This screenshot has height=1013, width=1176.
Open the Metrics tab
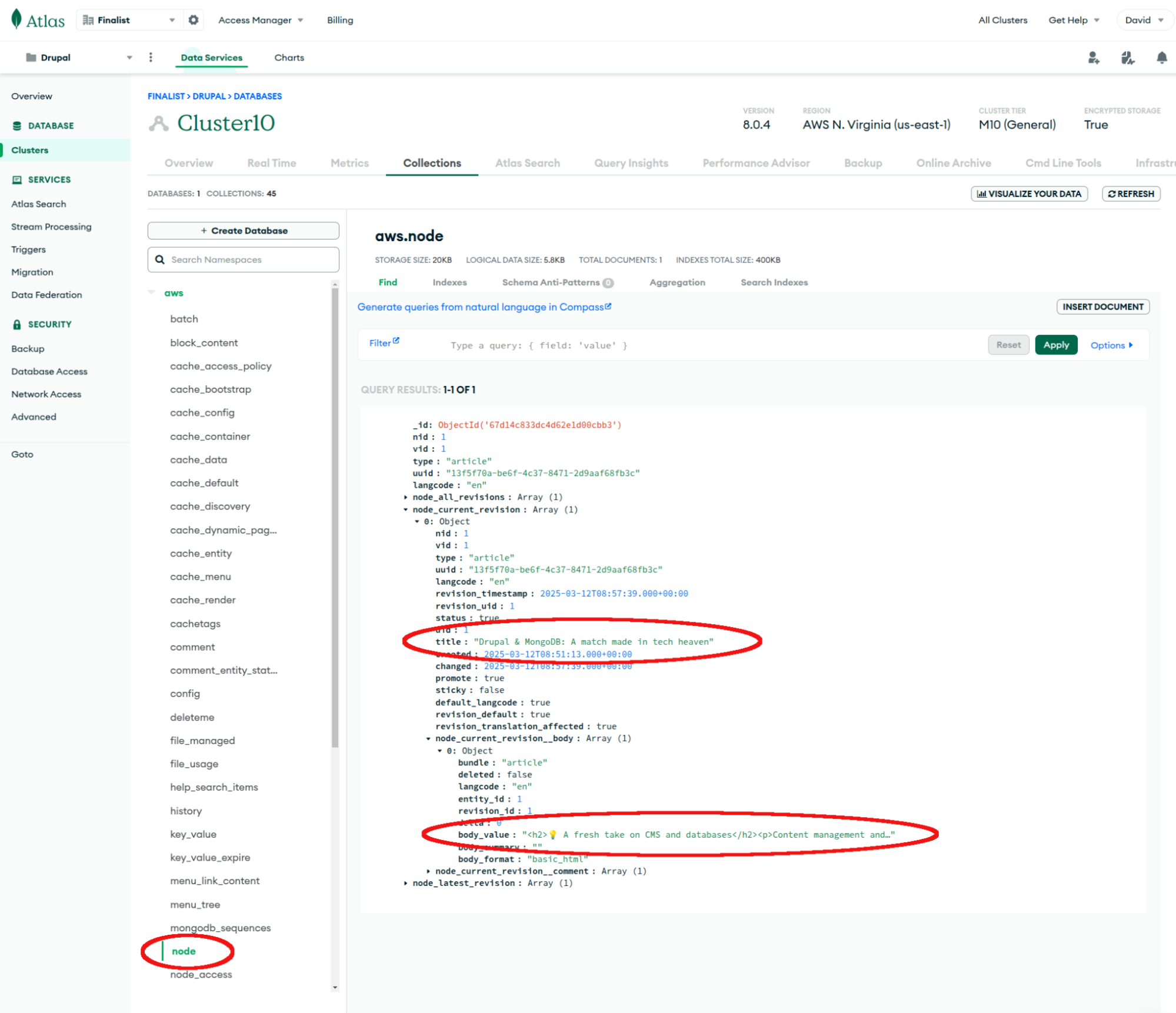click(349, 163)
